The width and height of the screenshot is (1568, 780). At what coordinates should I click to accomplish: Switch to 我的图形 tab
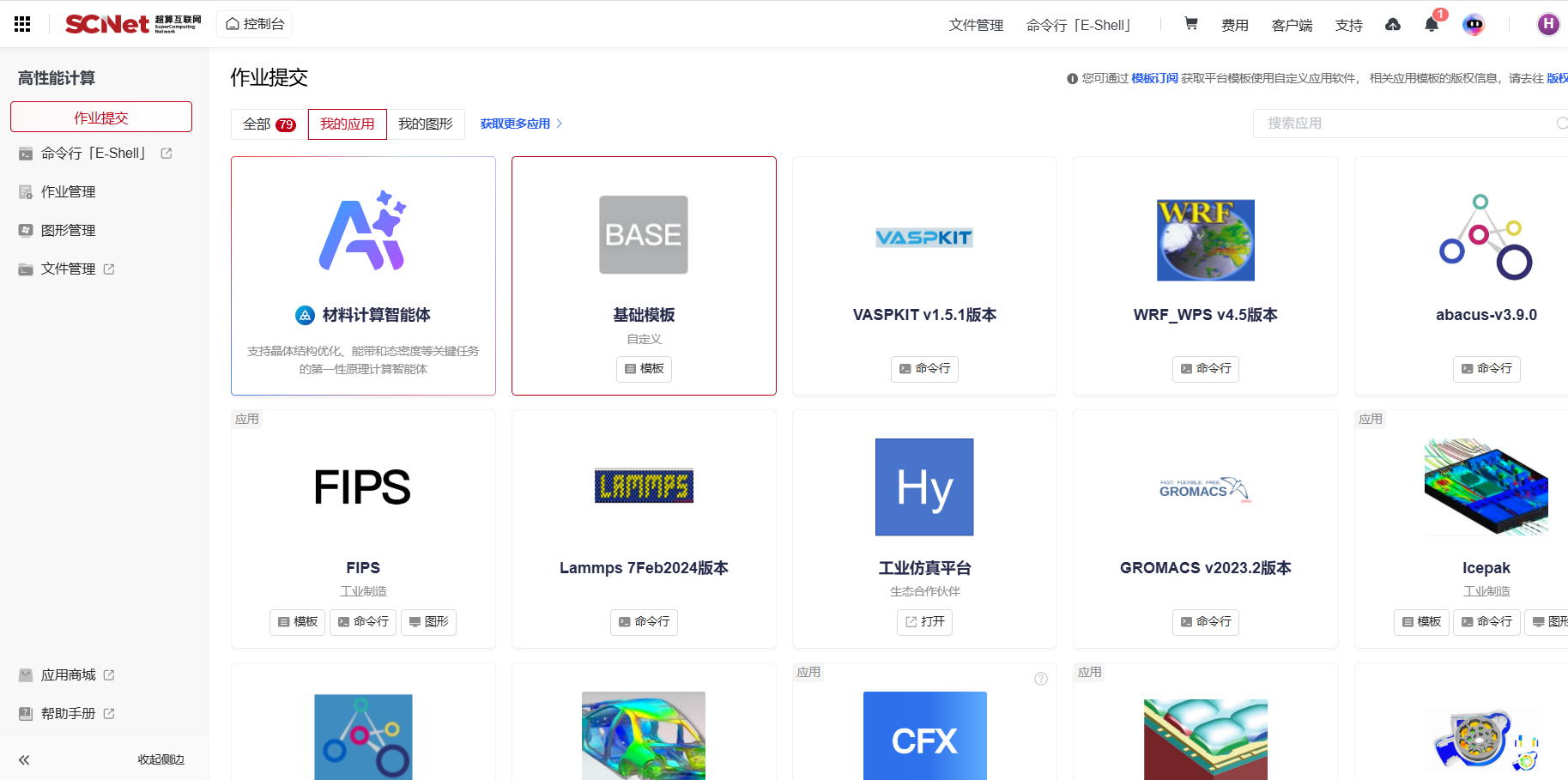point(426,124)
